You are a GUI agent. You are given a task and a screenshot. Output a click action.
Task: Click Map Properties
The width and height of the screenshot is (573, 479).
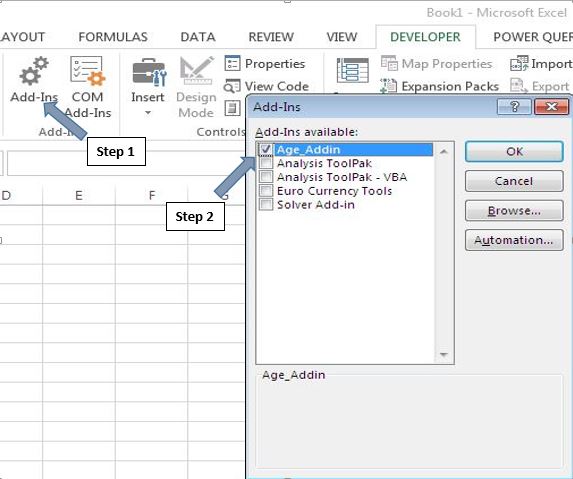pyautogui.click(x=436, y=64)
